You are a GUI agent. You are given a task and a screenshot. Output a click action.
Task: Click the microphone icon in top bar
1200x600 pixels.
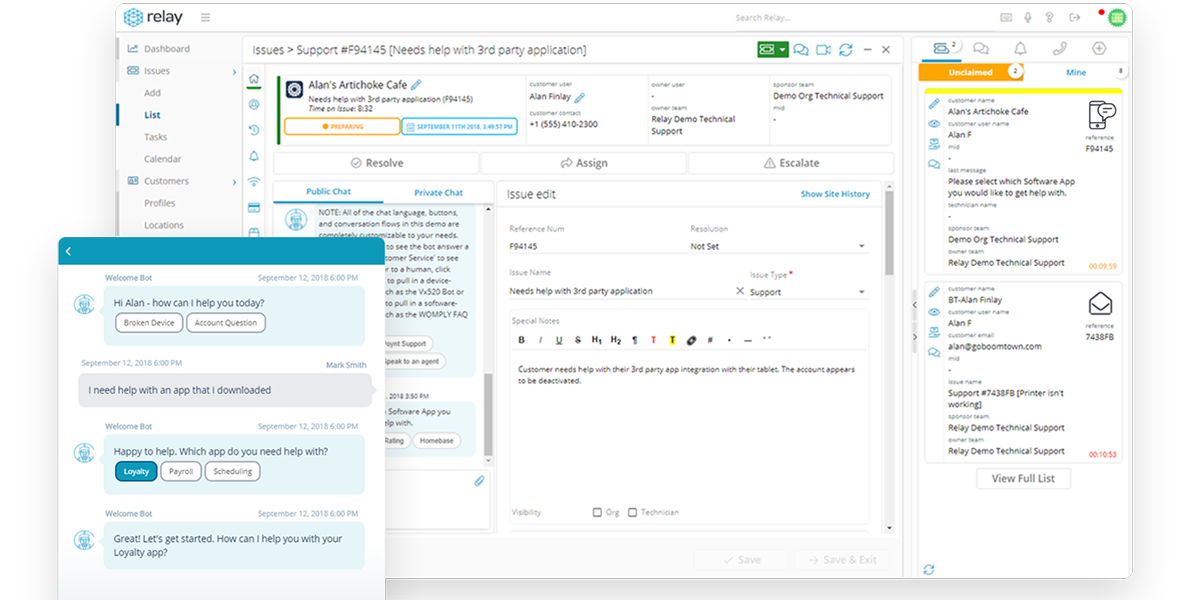(1027, 17)
